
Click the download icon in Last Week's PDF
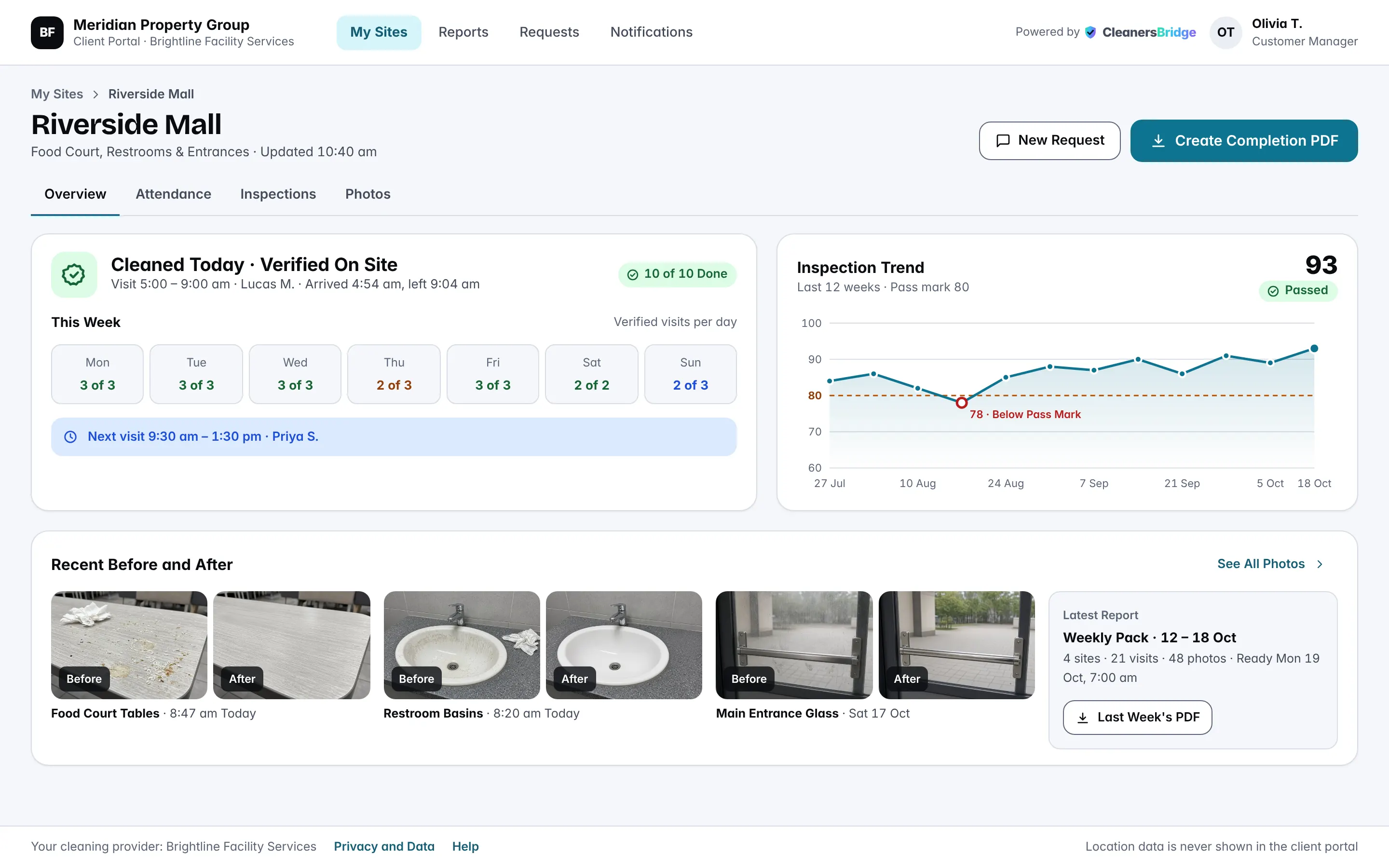click(1082, 718)
